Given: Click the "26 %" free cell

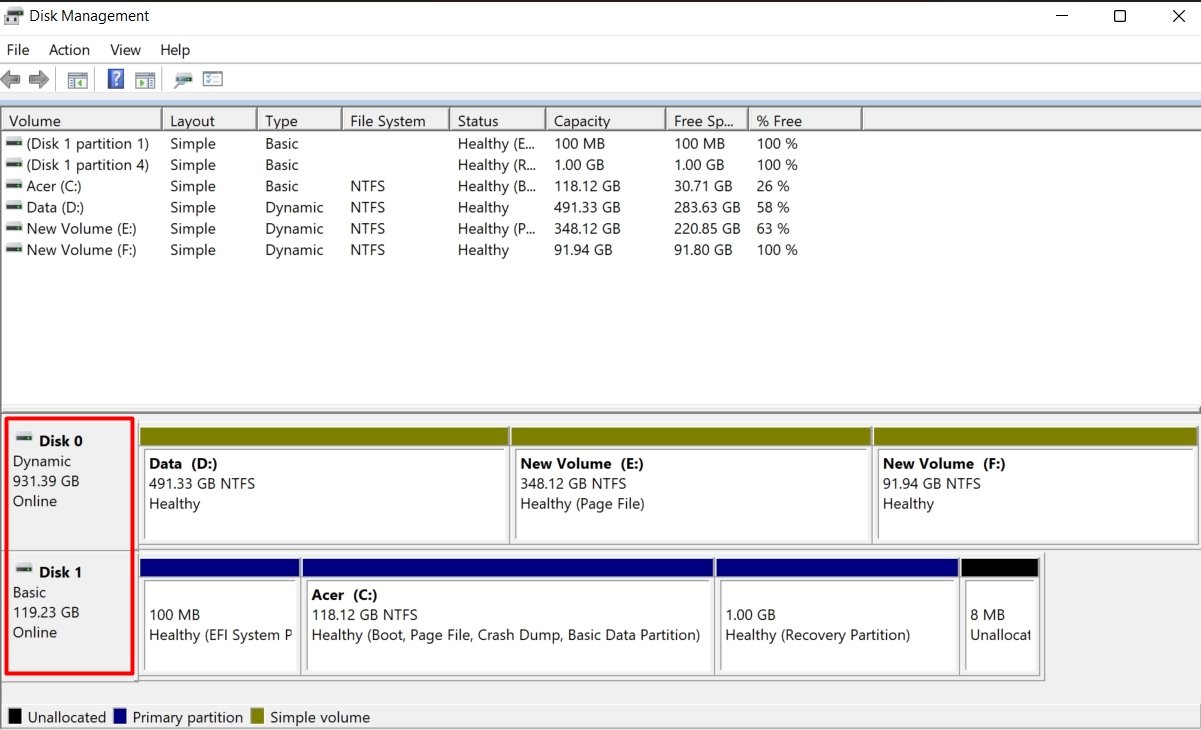Looking at the screenshot, I should pyautogui.click(x=773, y=186).
